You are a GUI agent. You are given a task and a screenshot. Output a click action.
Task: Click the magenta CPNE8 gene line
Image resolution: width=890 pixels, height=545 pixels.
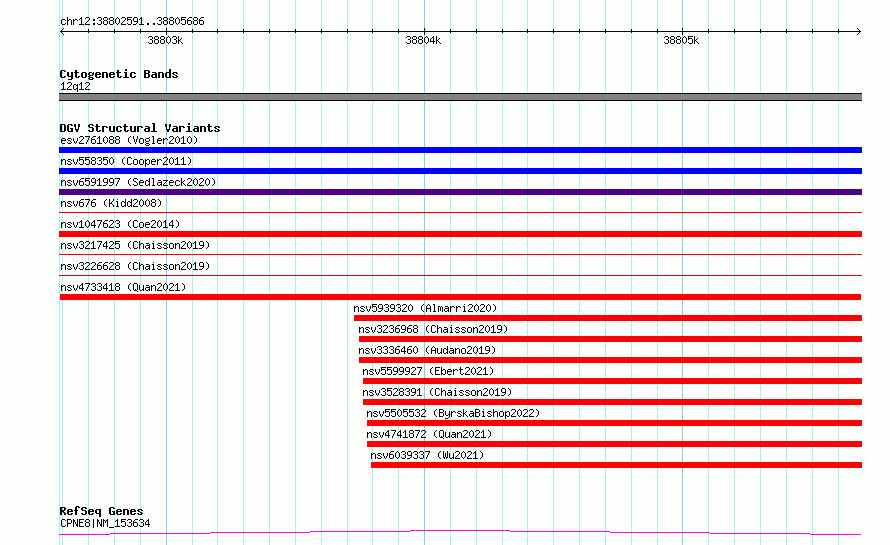(x=460, y=533)
